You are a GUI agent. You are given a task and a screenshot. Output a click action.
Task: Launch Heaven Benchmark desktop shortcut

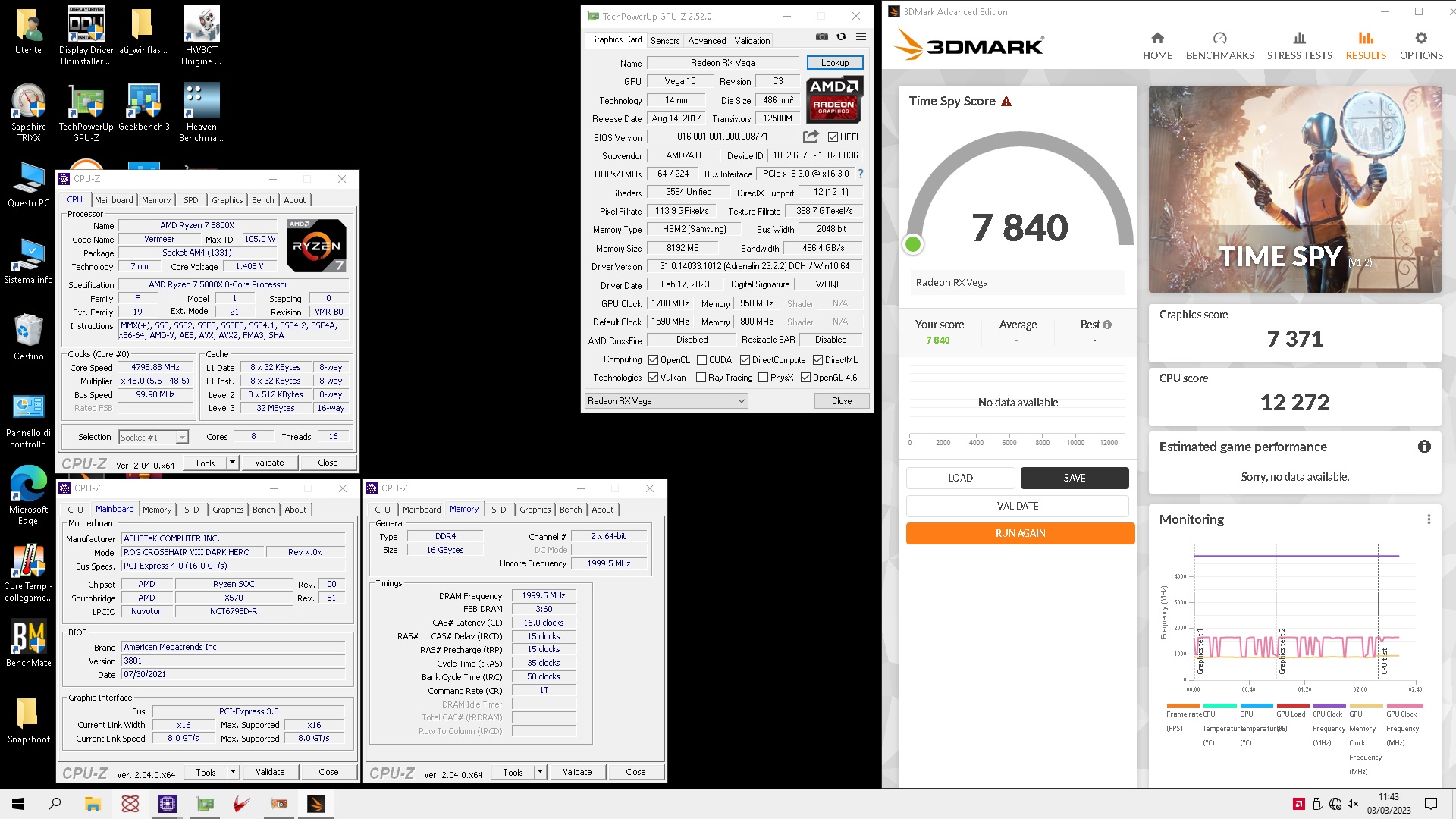click(202, 112)
